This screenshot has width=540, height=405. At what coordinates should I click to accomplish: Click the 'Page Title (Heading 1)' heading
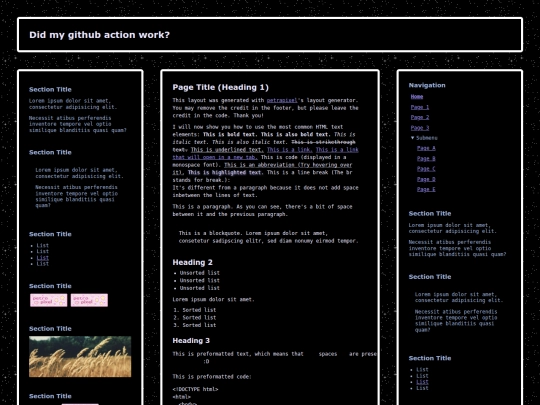[220, 87]
